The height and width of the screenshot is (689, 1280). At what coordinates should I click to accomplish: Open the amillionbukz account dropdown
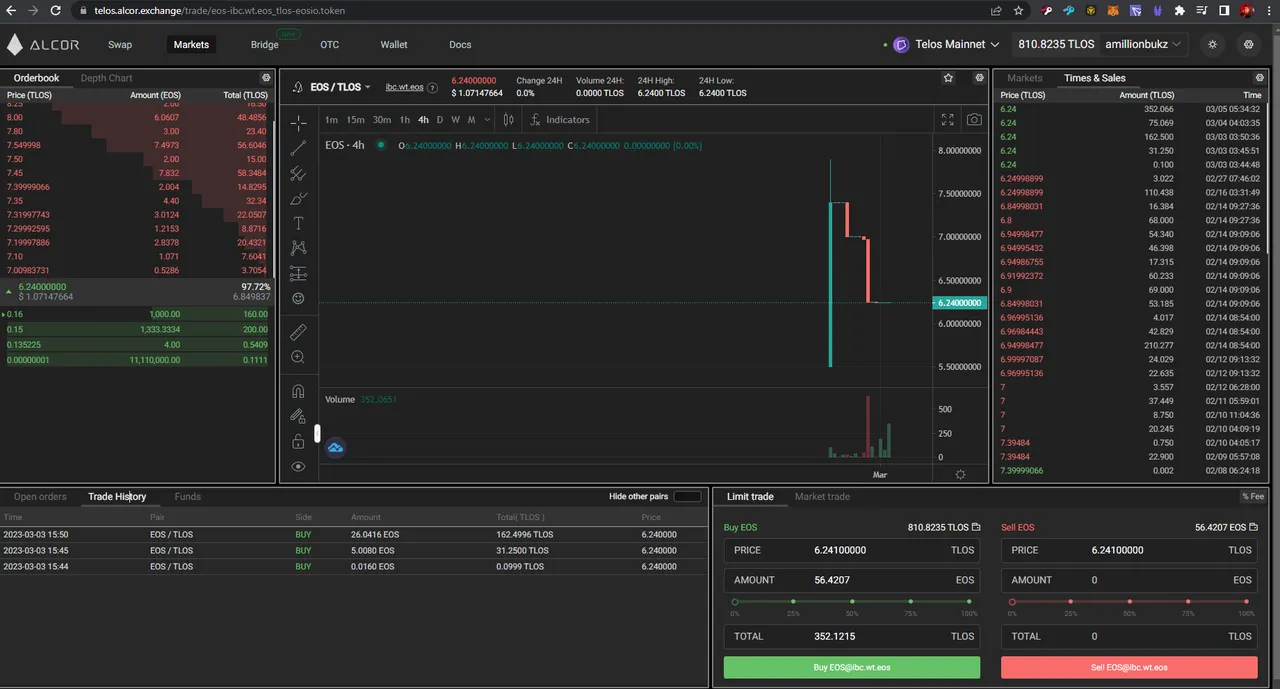[x=1142, y=44]
